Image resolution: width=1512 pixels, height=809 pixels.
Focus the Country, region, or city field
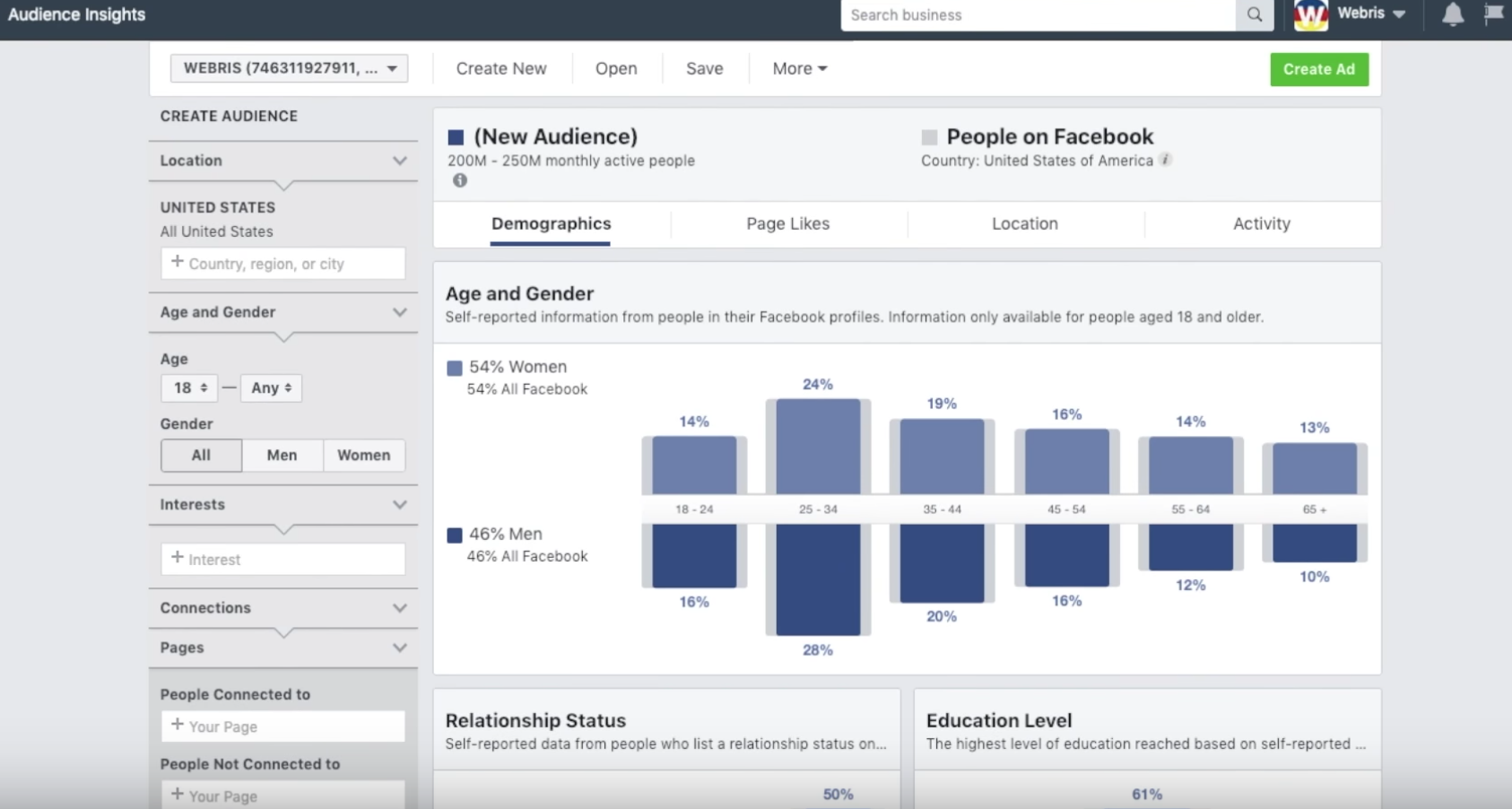coord(283,264)
